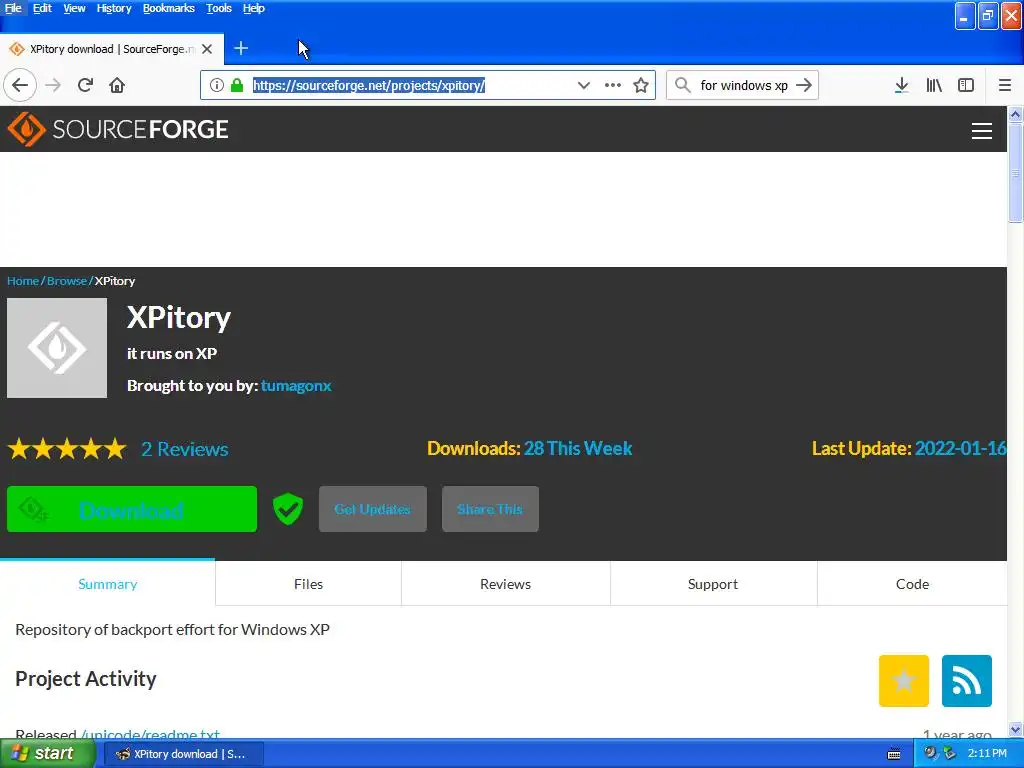The width and height of the screenshot is (1024, 768).
Task: Open the Firefox hamburger menu
Action: click(x=1005, y=85)
